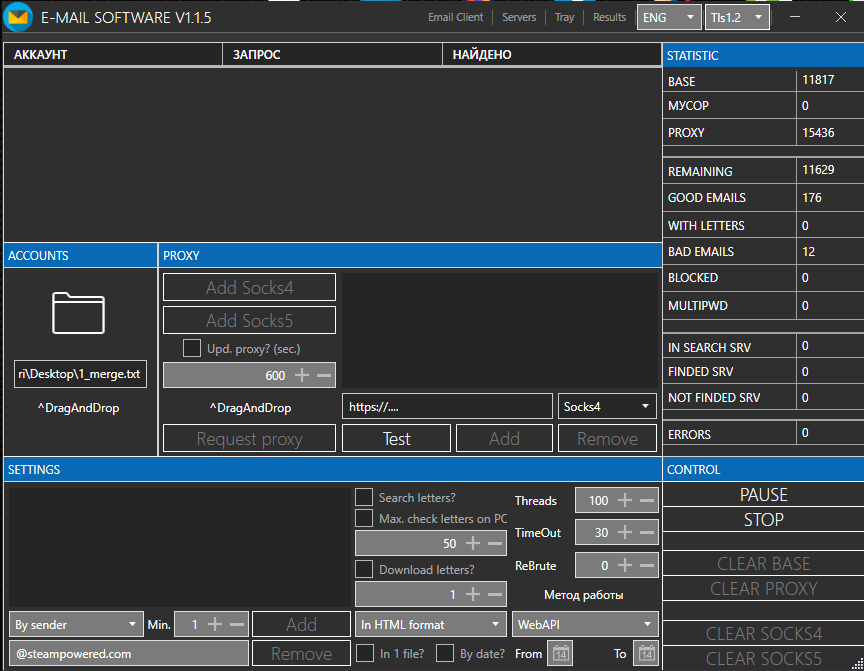Screen dimensions: 864x671
Task: Increase Min. value with plus
Action: (x=214, y=624)
